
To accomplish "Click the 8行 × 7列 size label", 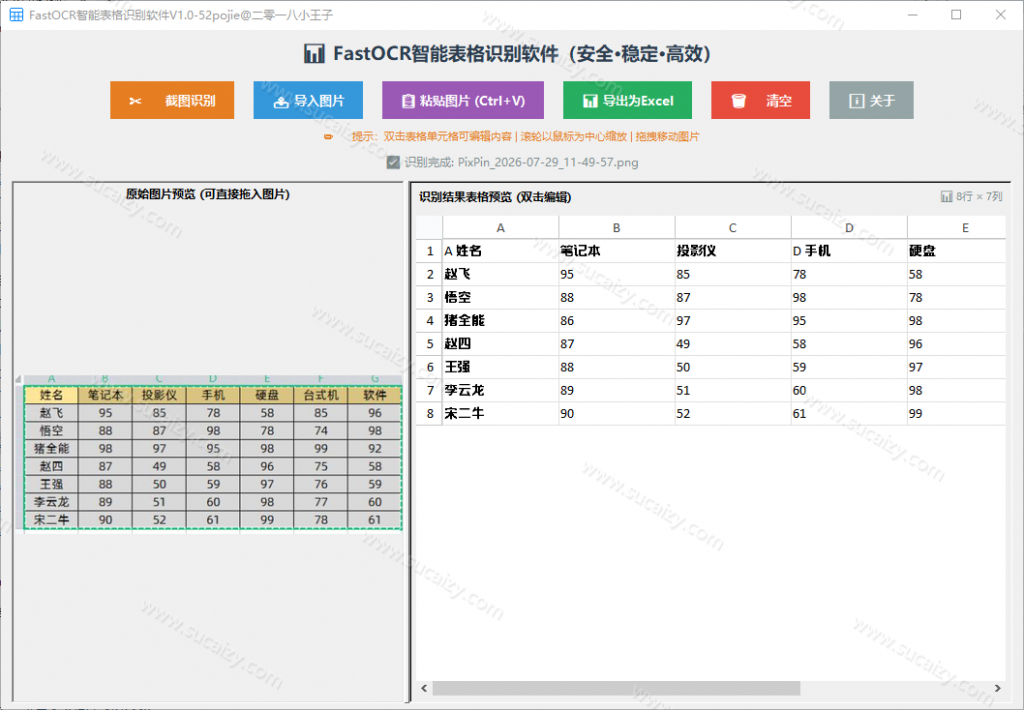I will coord(978,196).
